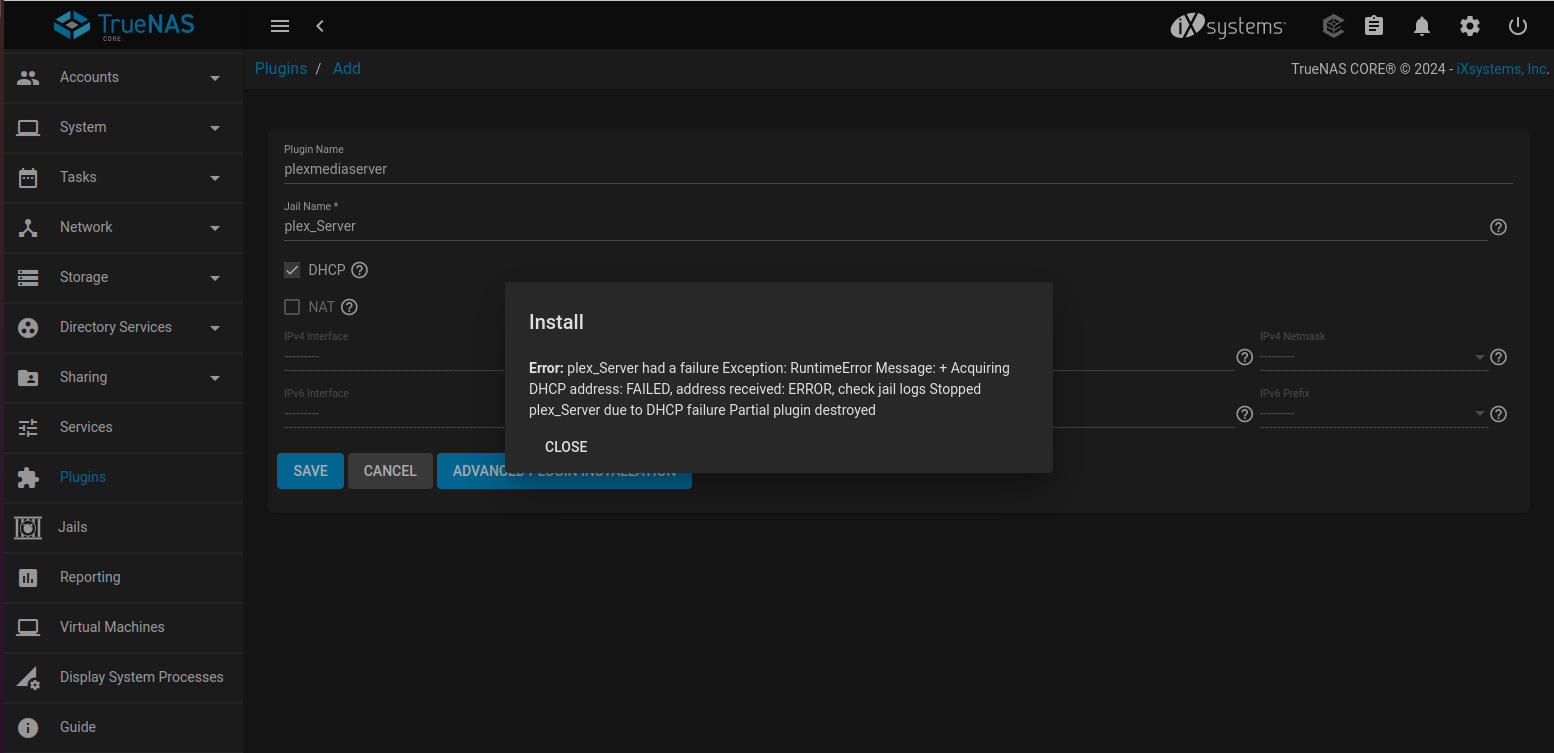Open the IPv6 Prefix dropdown

click(1373, 414)
